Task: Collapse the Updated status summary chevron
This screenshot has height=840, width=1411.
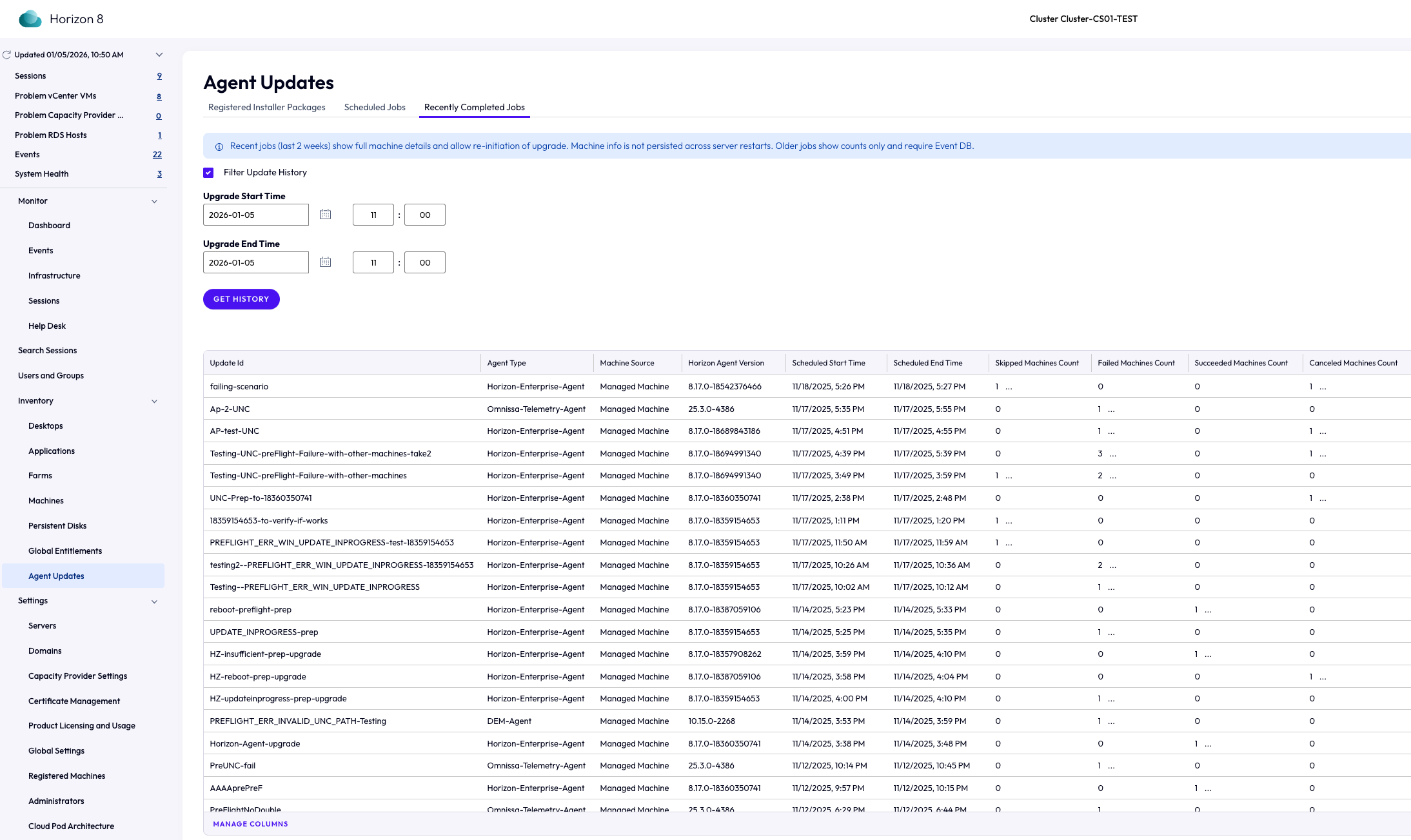Action: pyautogui.click(x=159, y=55)
